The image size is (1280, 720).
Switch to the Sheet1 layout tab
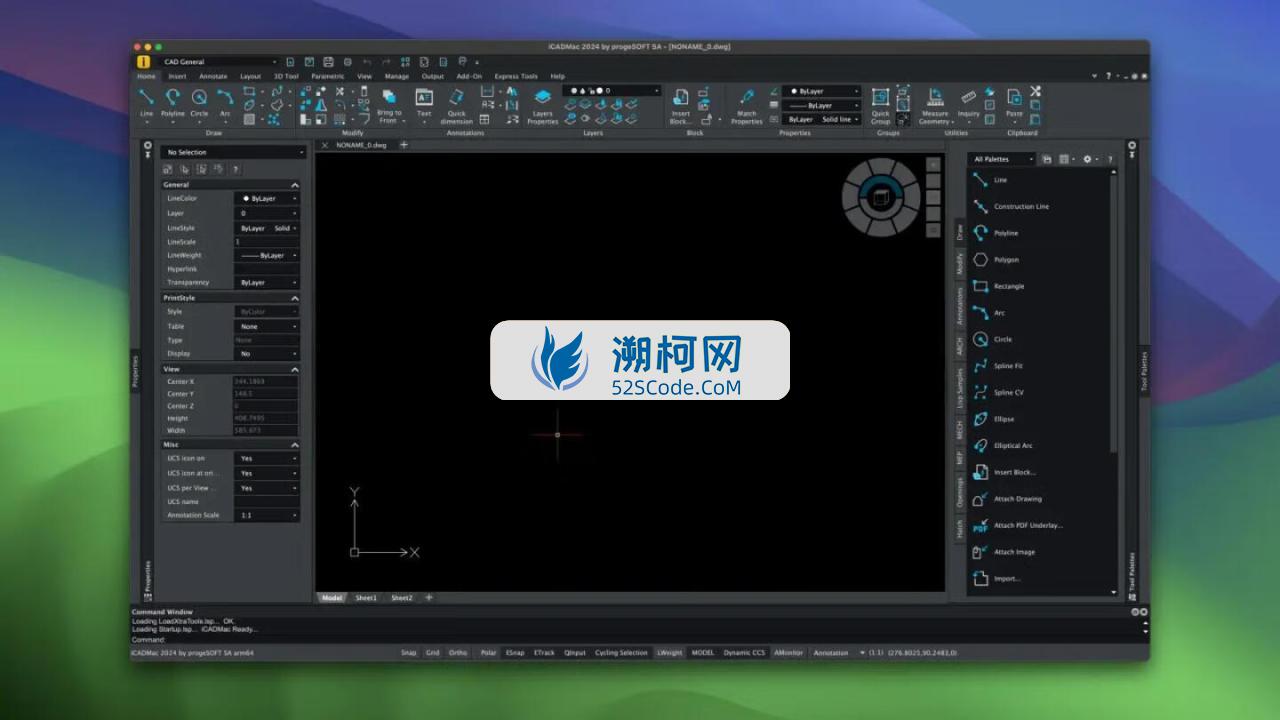(366, 598)
